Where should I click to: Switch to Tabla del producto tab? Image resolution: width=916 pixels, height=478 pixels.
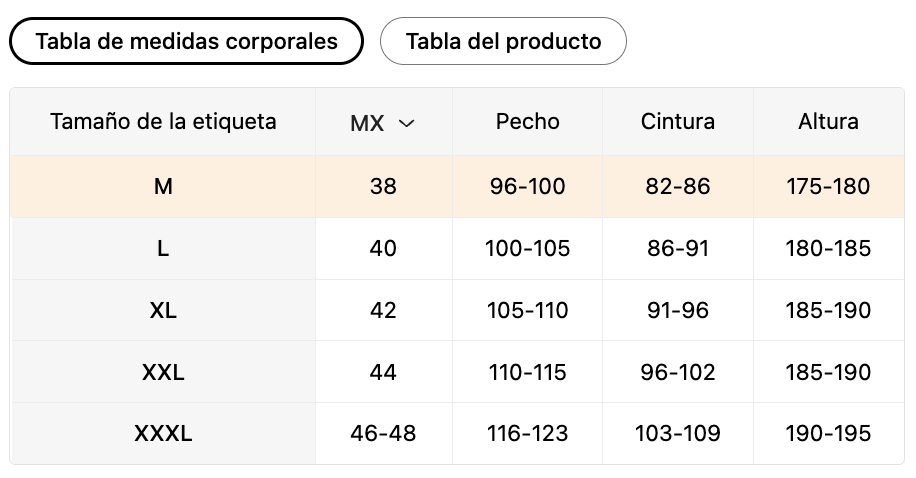click(503, 41)
